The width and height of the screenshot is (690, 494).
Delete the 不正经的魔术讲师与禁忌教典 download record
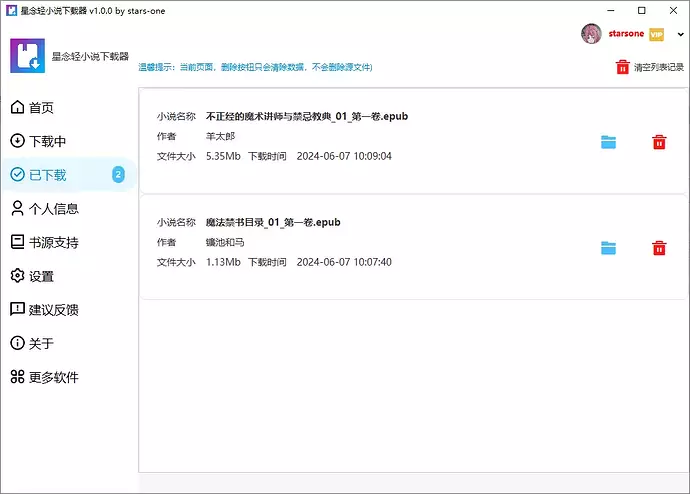point(659,142)
